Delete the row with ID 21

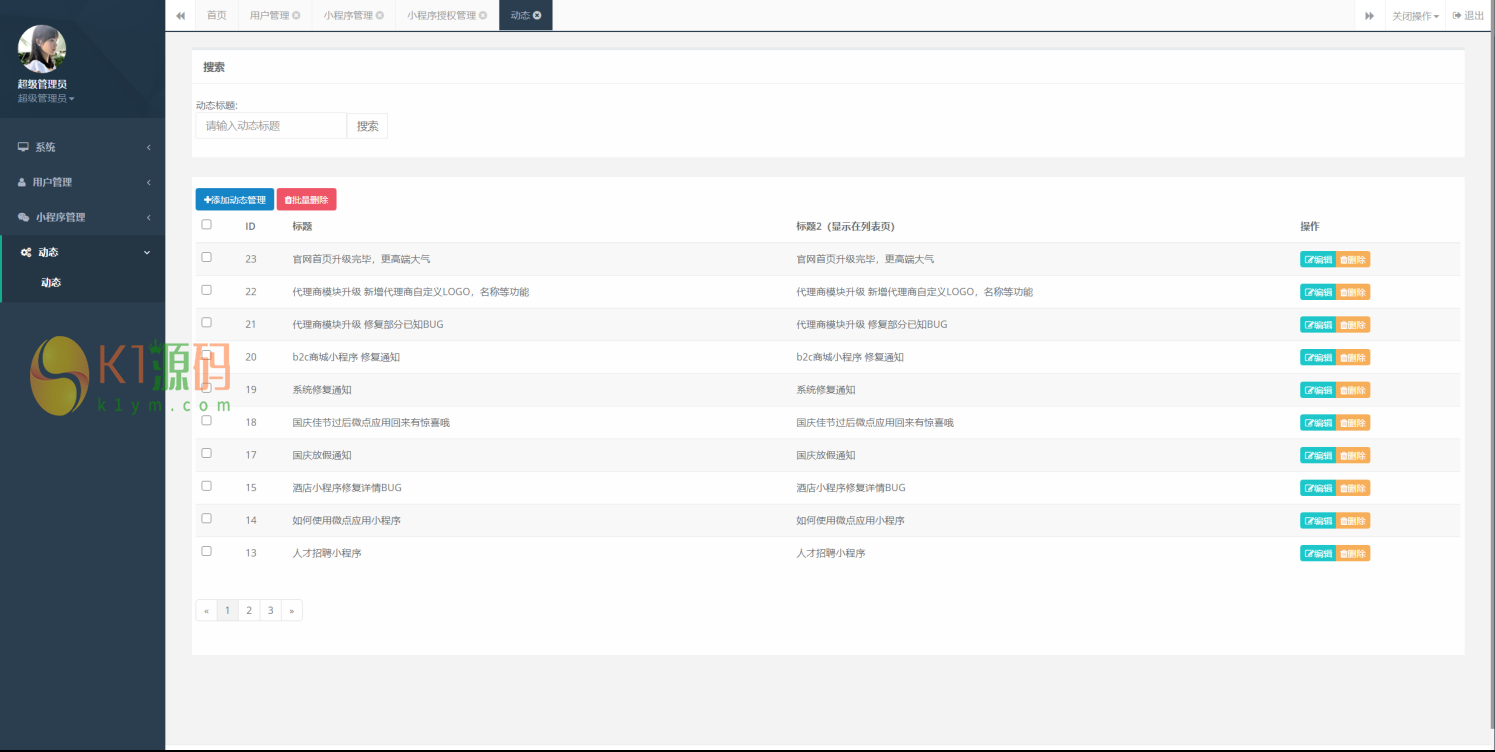coord(1353,325)
